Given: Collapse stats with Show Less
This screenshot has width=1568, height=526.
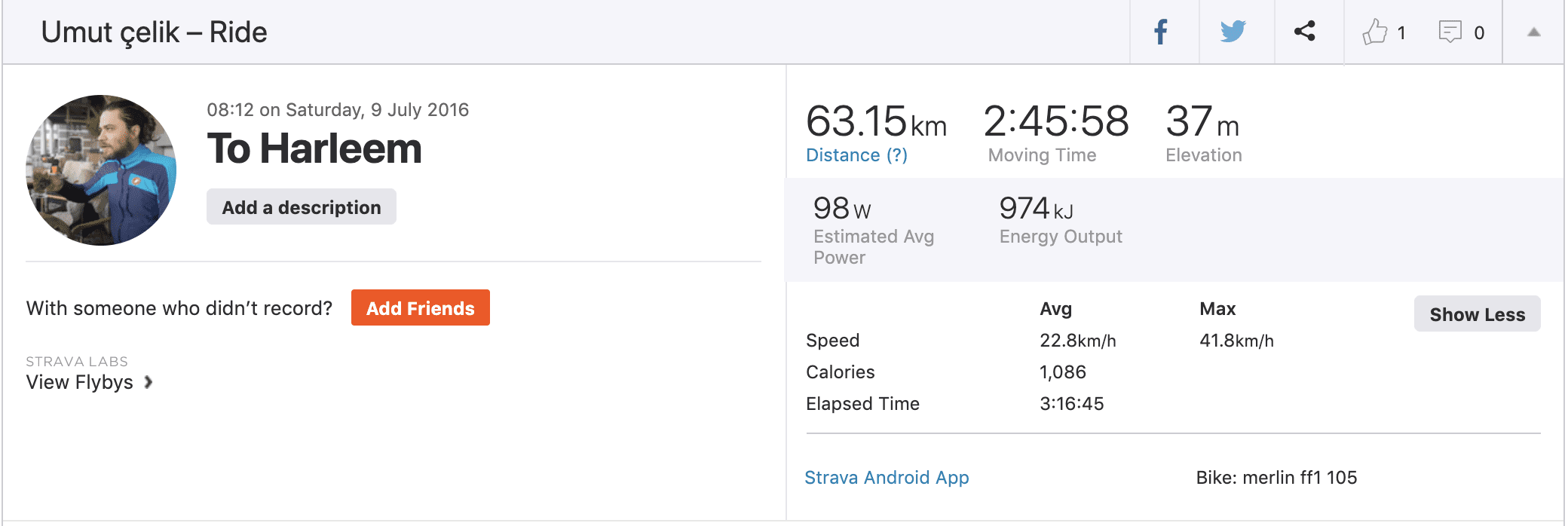Looking at the screenshot, I should click(1478, 313).
